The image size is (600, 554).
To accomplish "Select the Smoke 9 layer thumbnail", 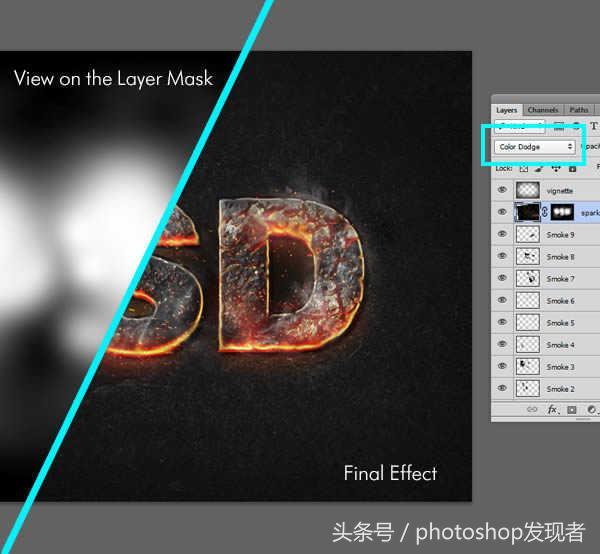I will coord(528,235).
